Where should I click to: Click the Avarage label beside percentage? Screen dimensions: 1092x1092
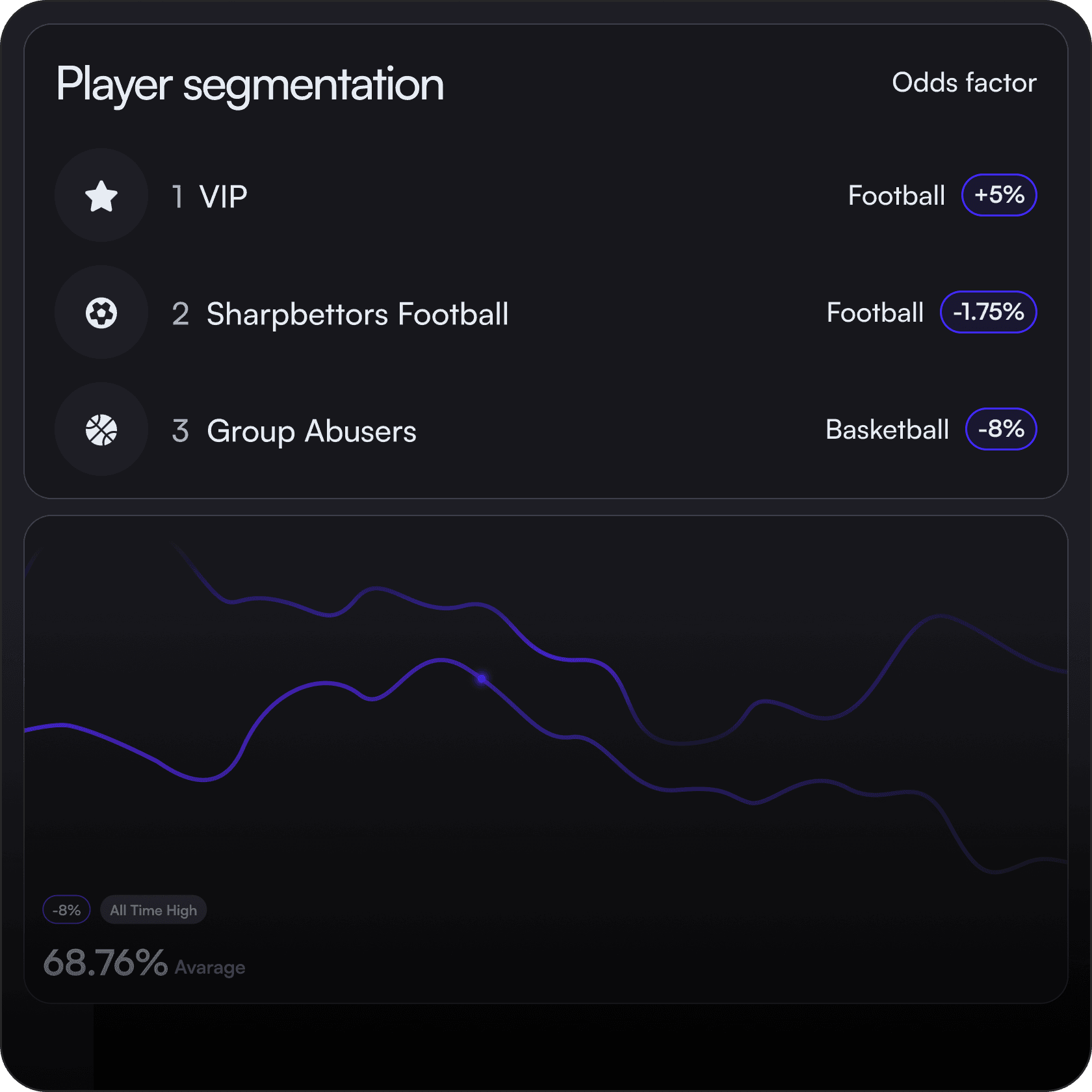[210, 968]
